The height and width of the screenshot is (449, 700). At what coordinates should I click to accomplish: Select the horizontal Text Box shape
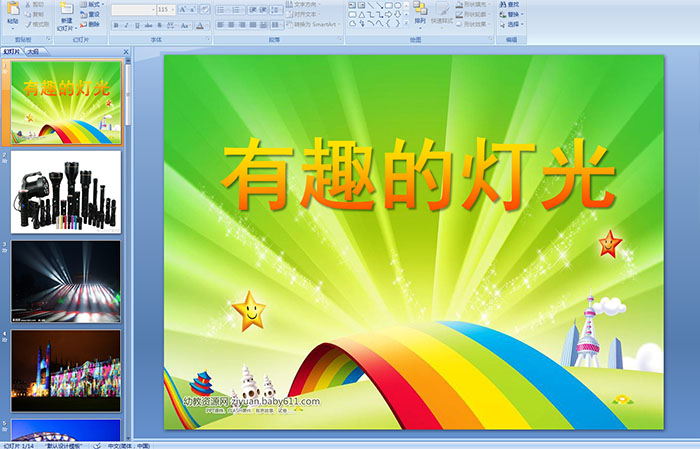tap(352, 5)
